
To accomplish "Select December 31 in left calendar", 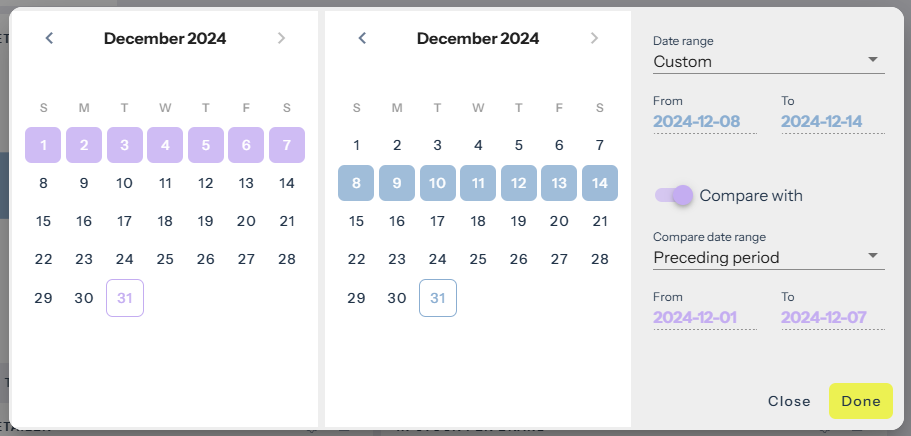I will (x=125, y=298).
